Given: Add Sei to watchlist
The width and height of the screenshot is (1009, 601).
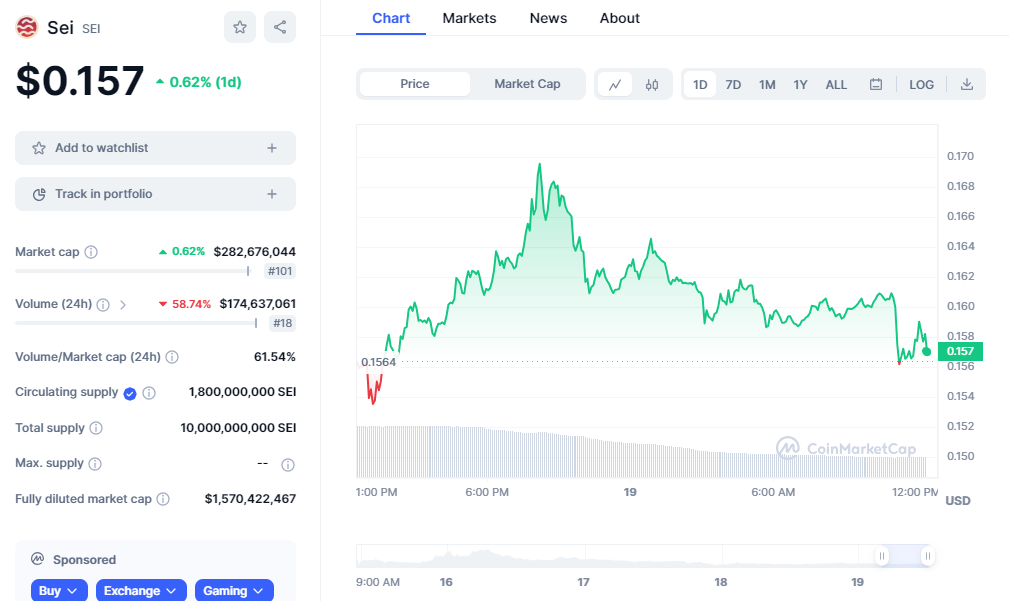Looking at the screenshot, I should point(155,148).
